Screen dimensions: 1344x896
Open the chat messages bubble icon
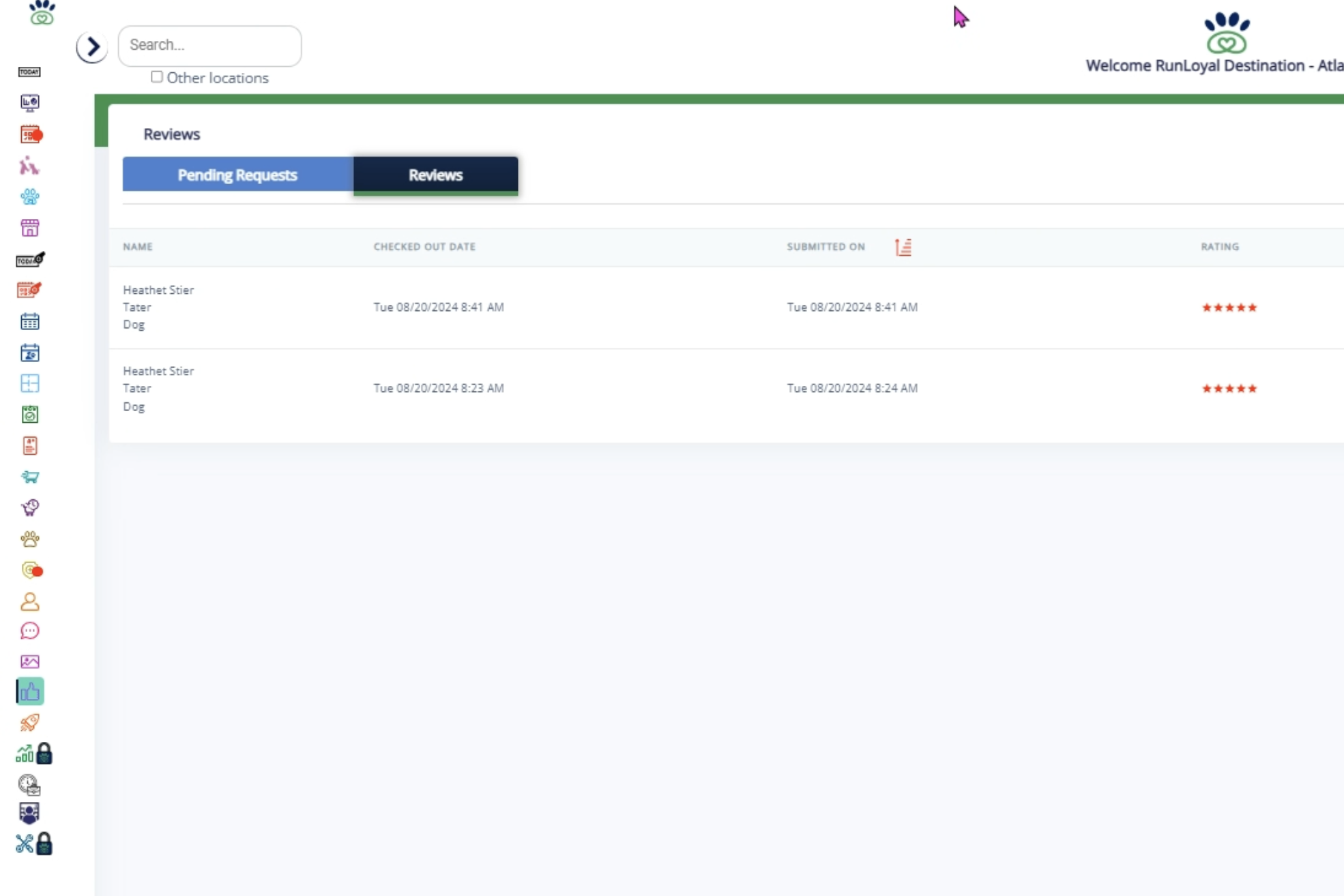point(29,631)
